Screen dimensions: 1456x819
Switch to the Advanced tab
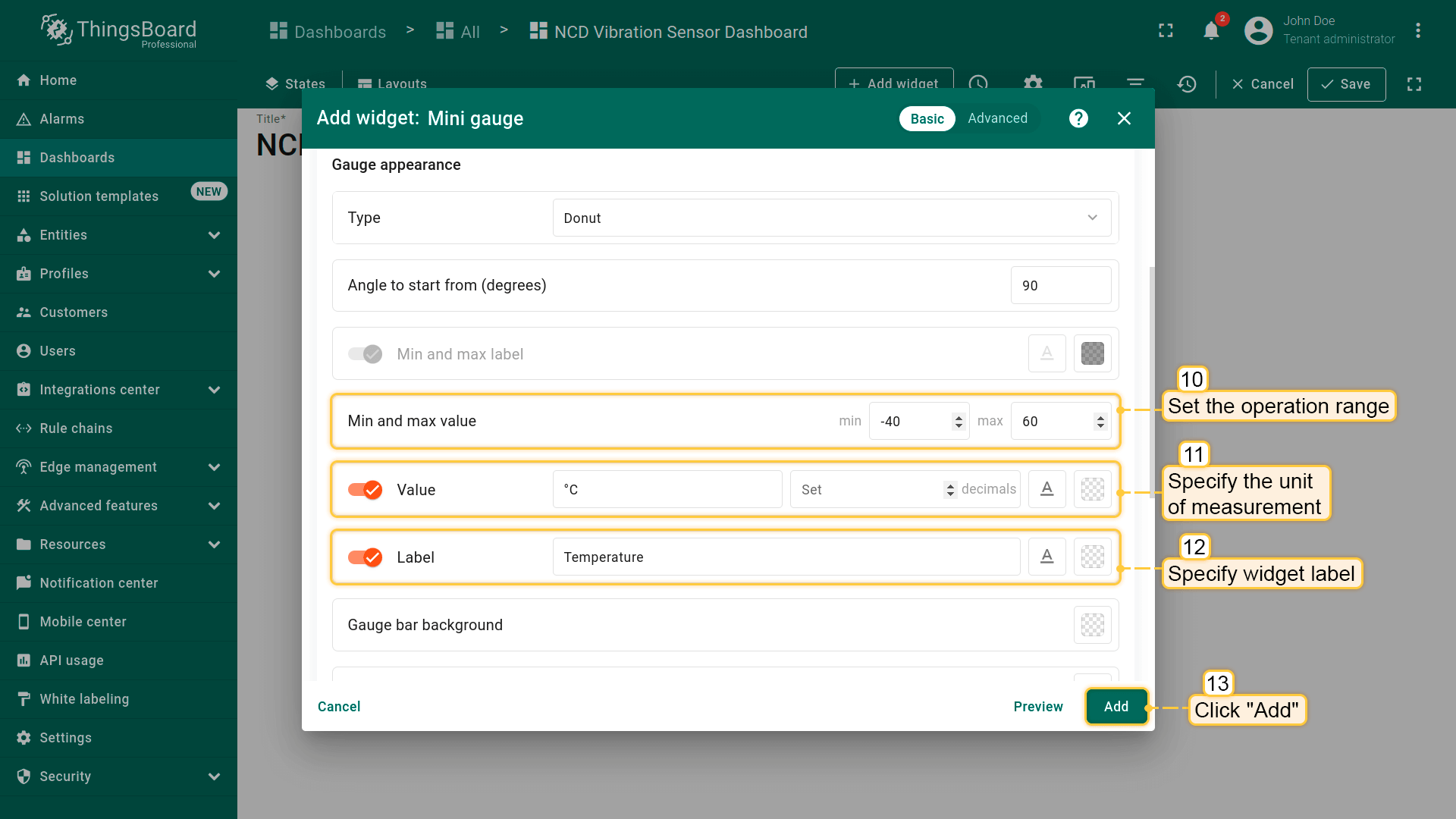[x=997, y=118]
